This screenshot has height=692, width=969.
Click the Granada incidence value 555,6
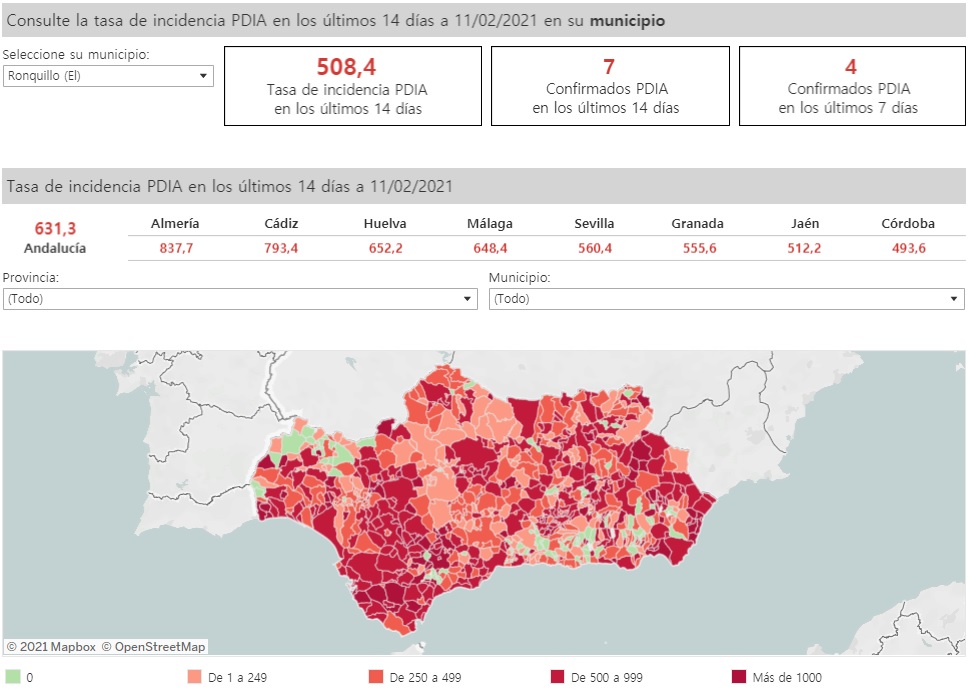698,249
